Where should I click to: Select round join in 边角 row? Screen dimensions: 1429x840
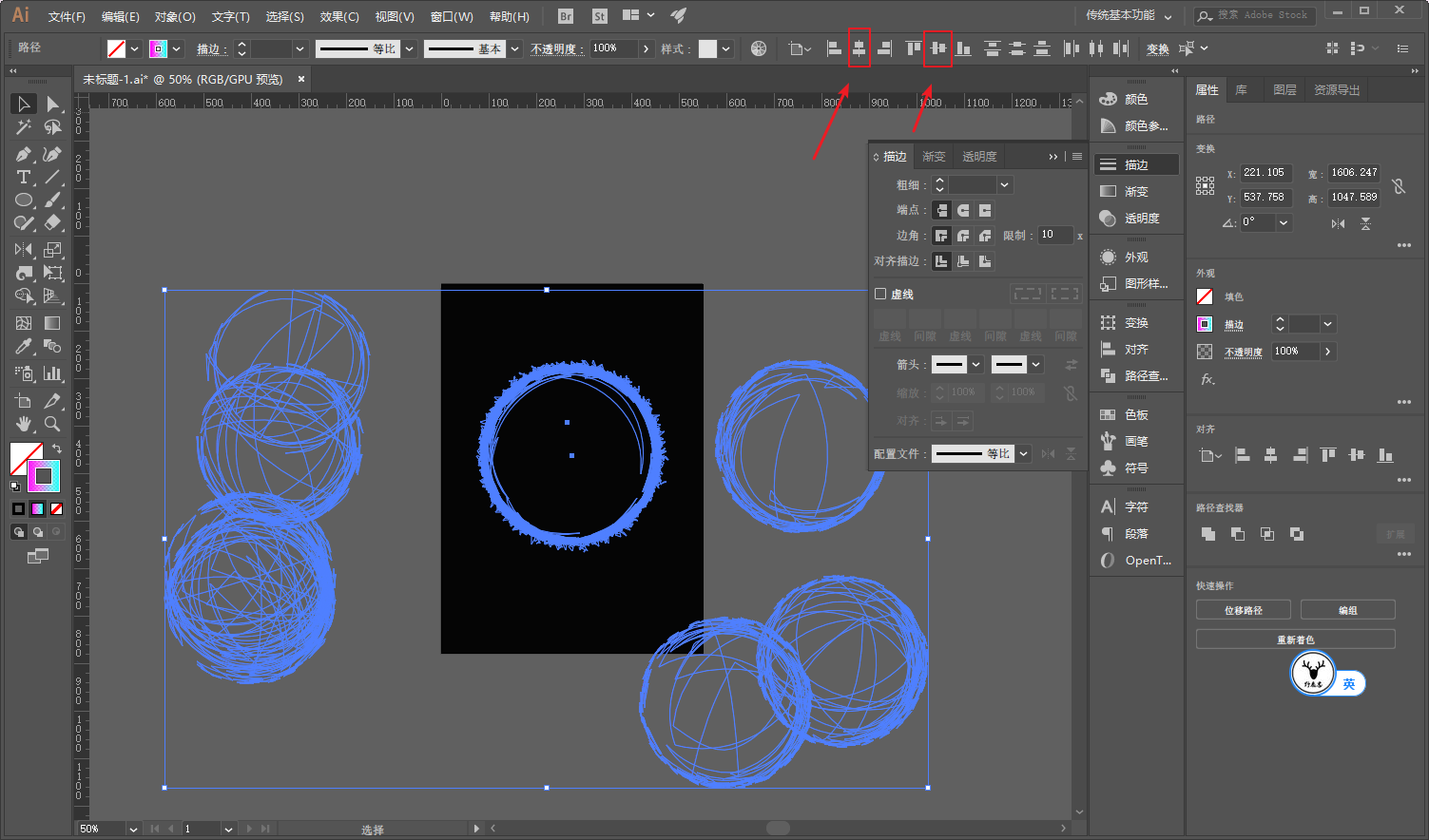(963, 236)
